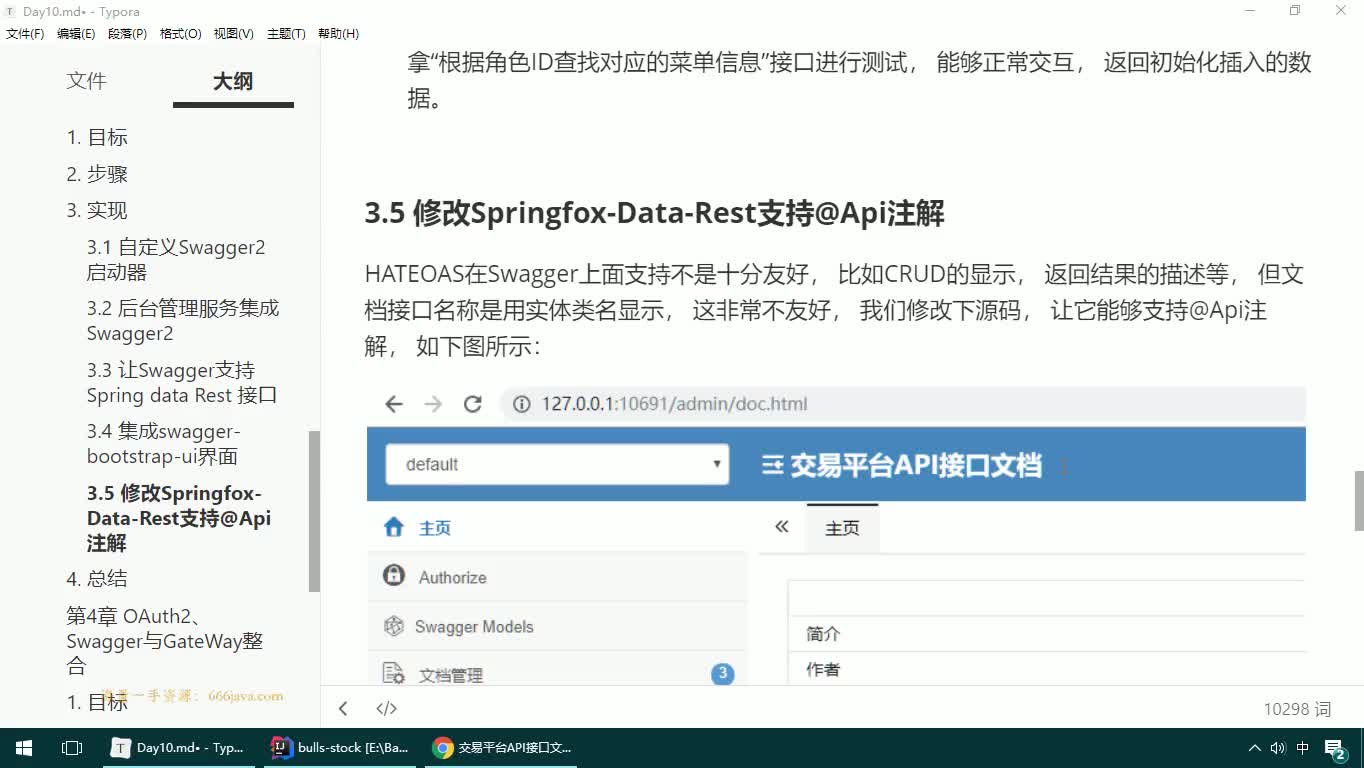Click the Swagger Models cube icon
Image resolution: width=1364 pixels, height=768 pixels.
tap(394, 626)
